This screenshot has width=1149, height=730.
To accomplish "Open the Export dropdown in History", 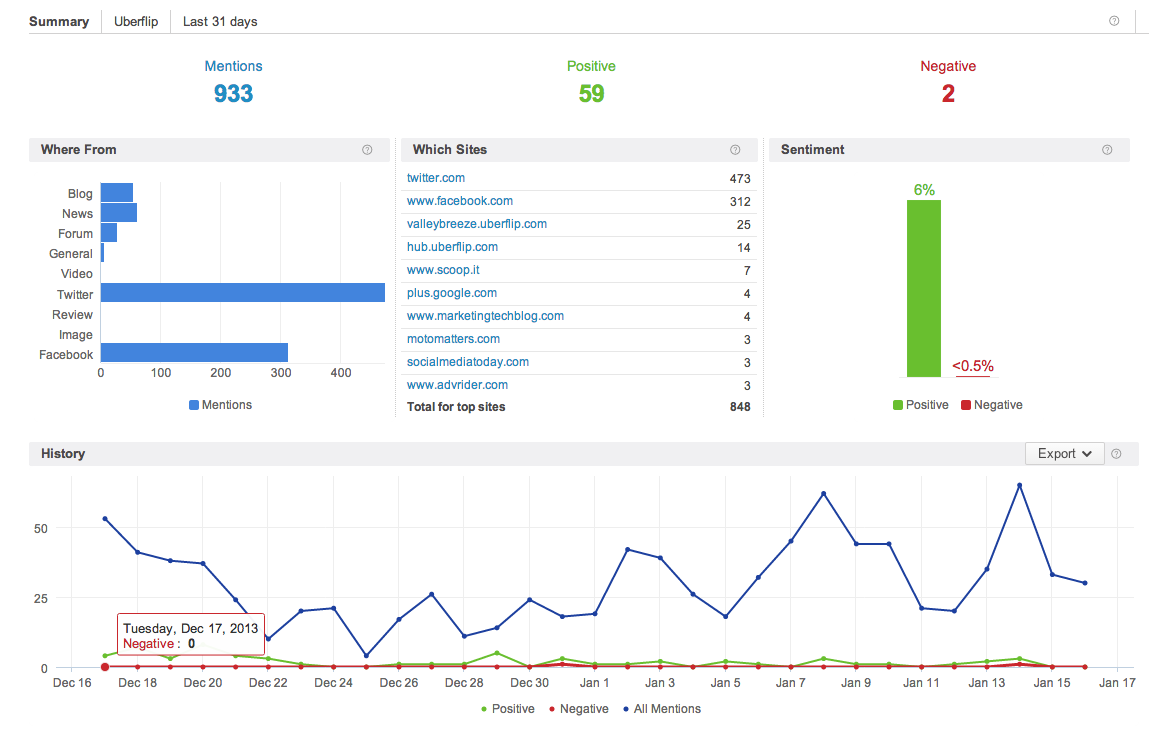I will tap(1064, 454).
